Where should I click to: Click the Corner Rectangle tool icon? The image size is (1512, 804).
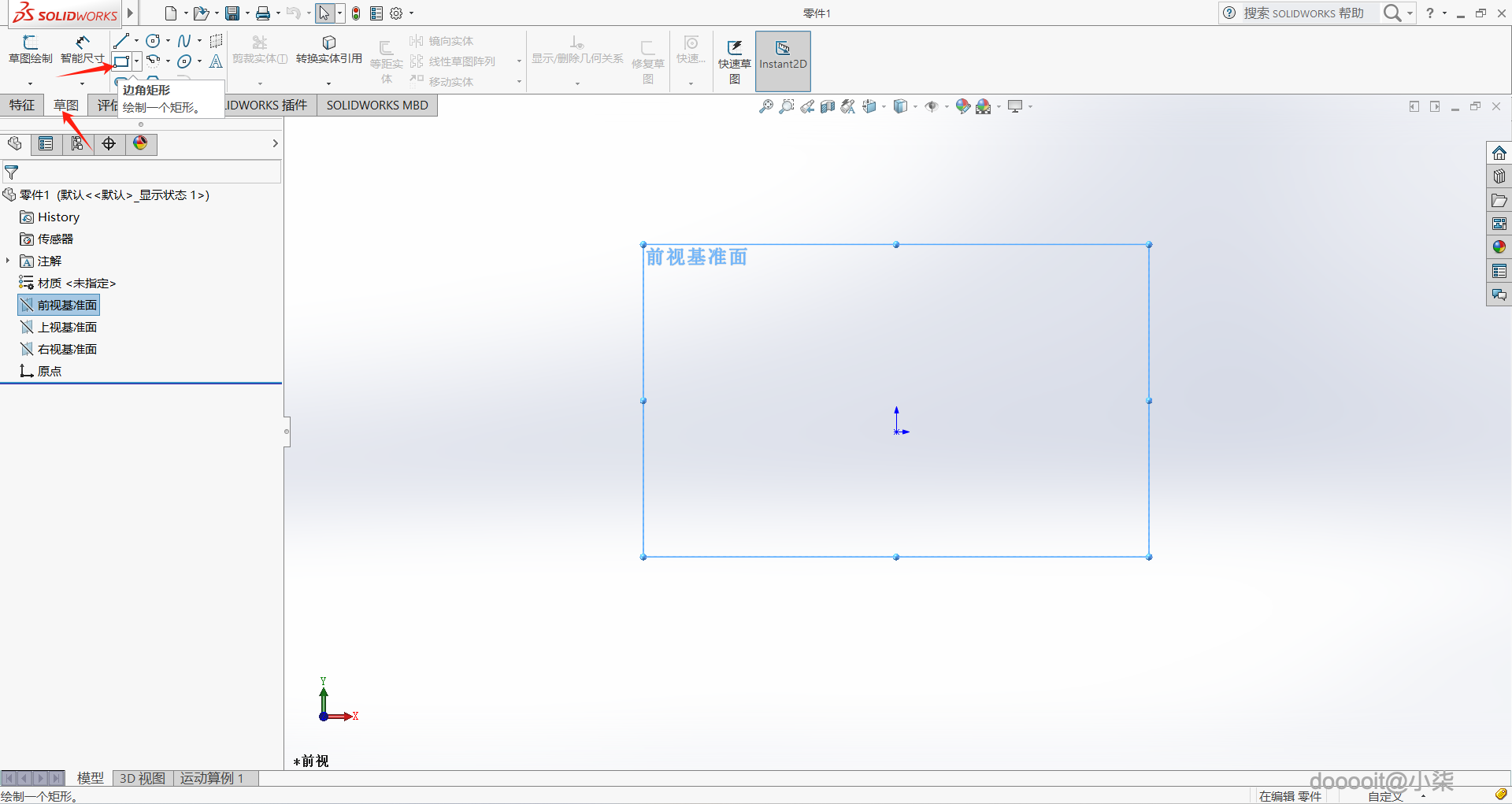pos(121,61)
